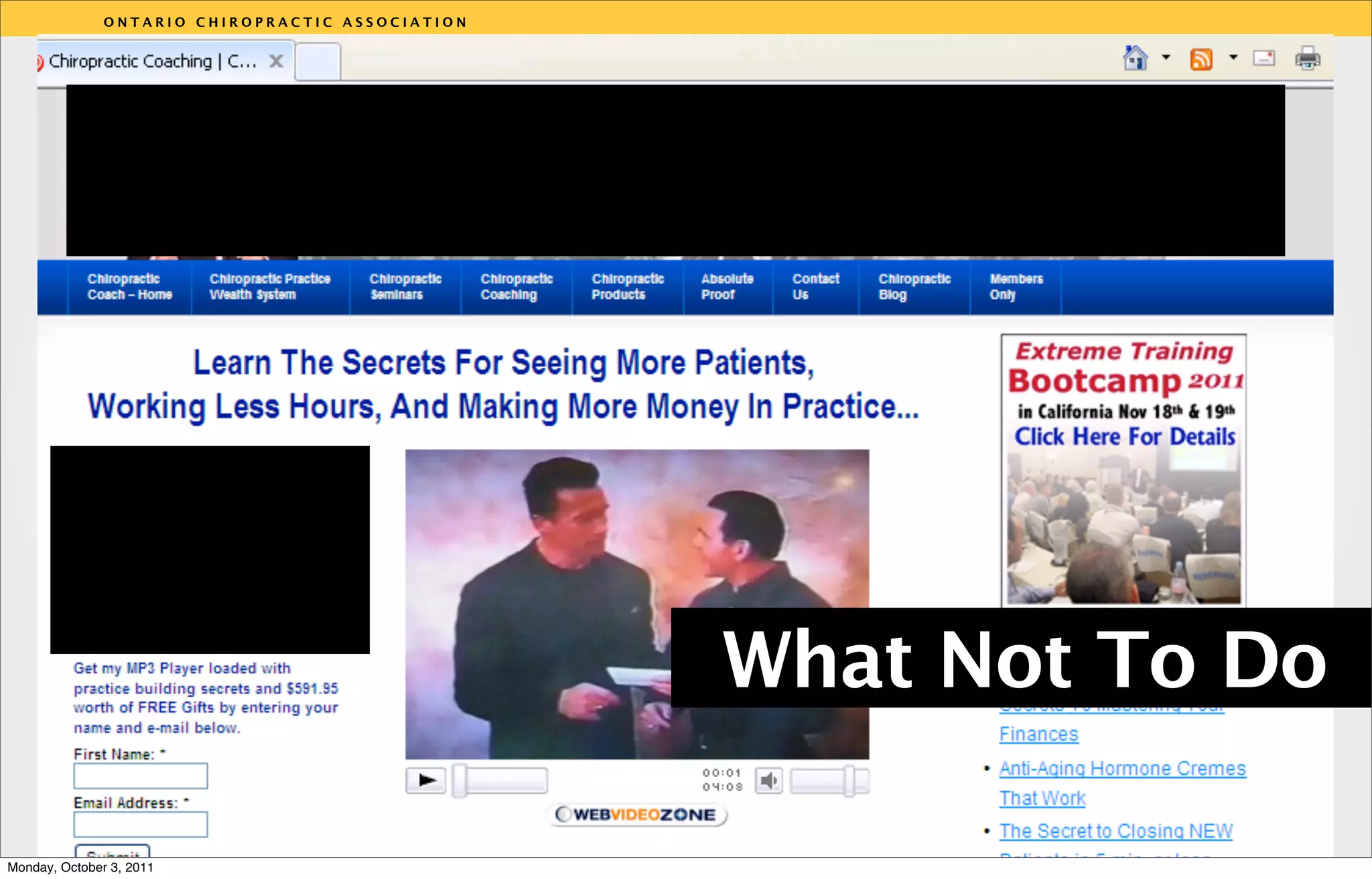This screenshot has width=1372, height=879.
Task: Open the Absolute Proof page
Action: tap(728, 287)
